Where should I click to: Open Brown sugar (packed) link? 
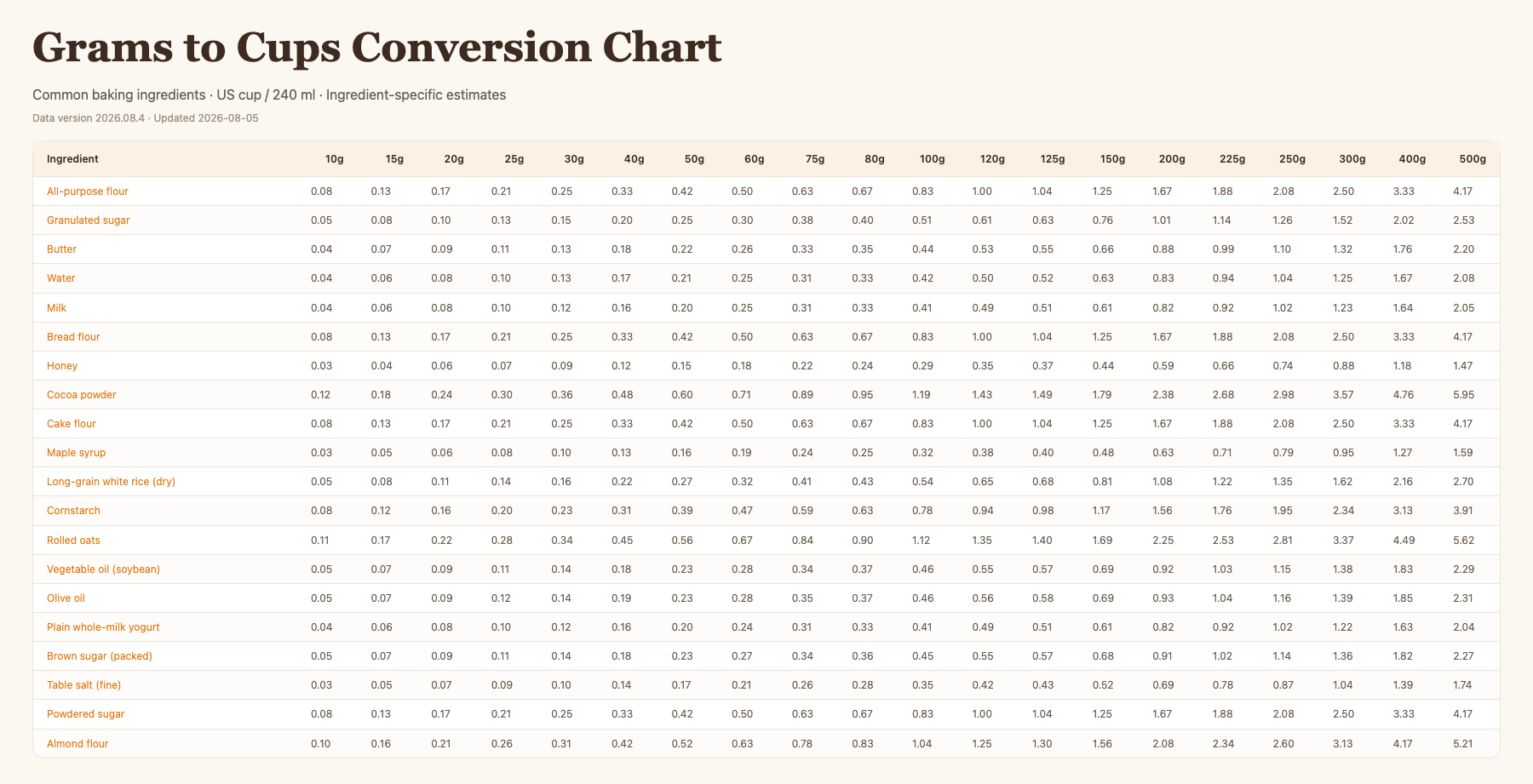pos(100,656)
